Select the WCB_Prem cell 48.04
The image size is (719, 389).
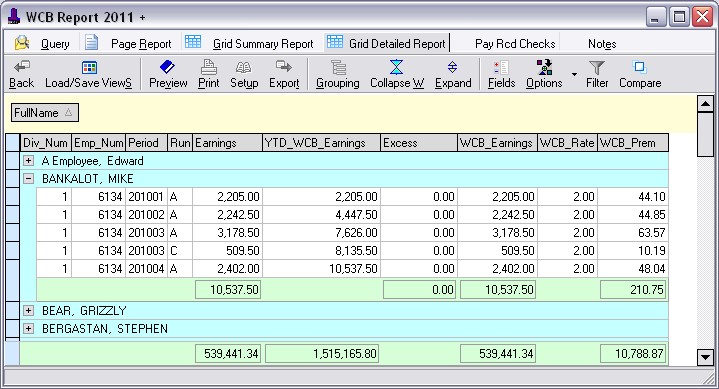pyautogui.click(x=633, y=268)
